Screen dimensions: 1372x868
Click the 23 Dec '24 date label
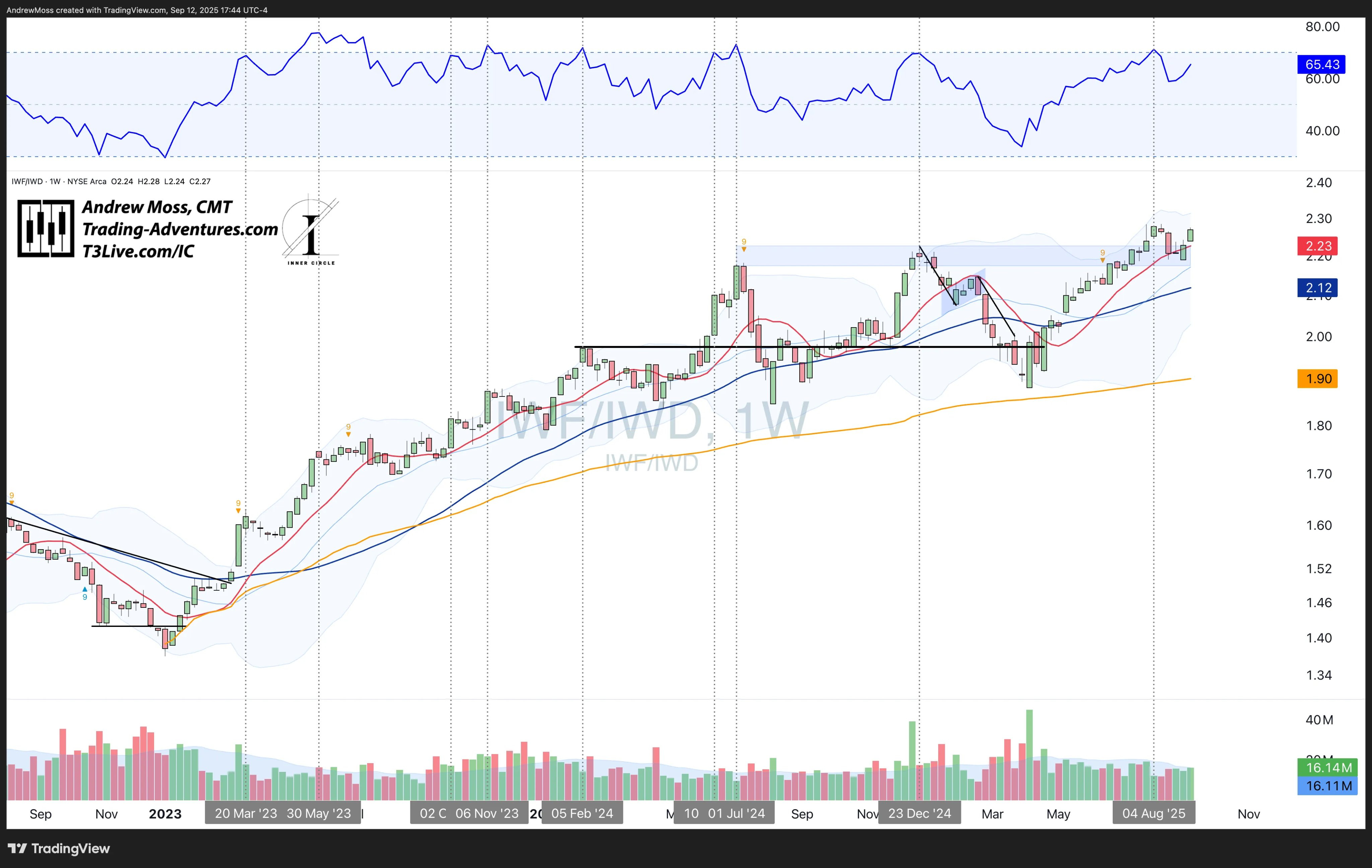point(919,813)
